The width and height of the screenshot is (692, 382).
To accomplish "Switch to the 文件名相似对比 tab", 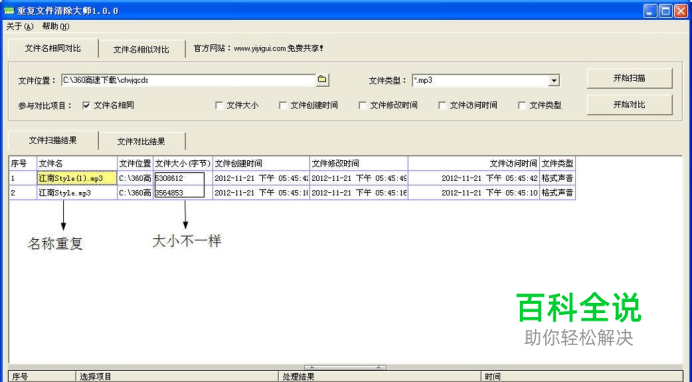I will (141, 49).
